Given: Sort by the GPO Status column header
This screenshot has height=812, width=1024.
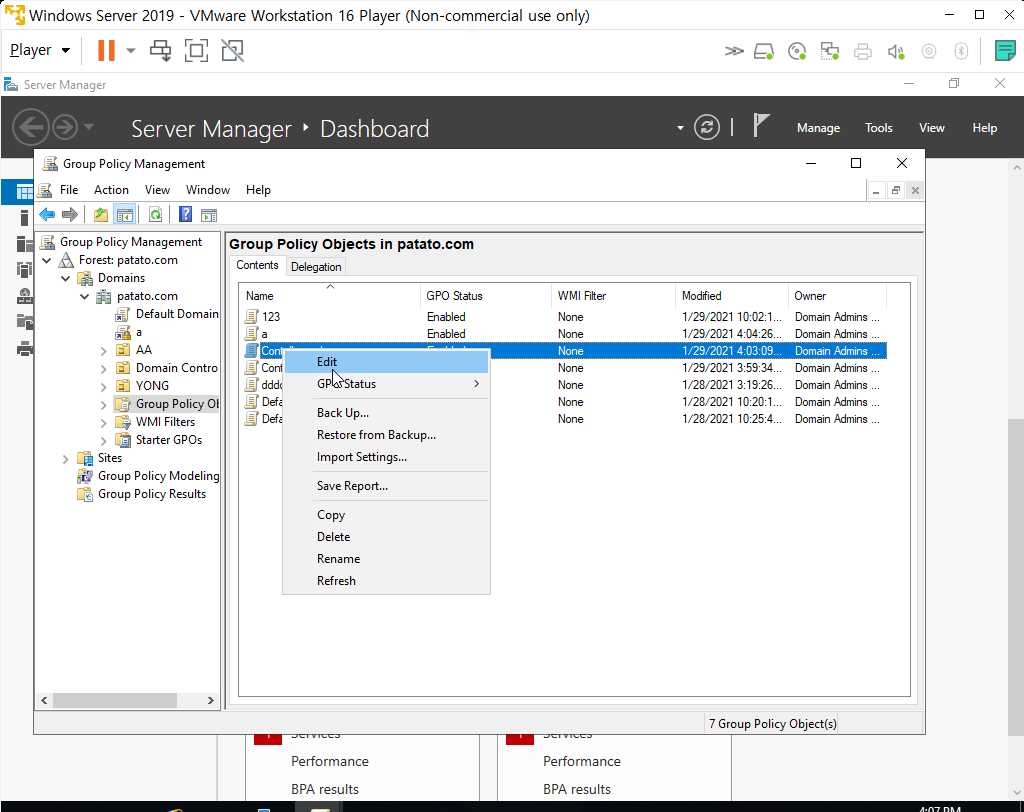Looking at the screenshot, I should coord(486,296).
